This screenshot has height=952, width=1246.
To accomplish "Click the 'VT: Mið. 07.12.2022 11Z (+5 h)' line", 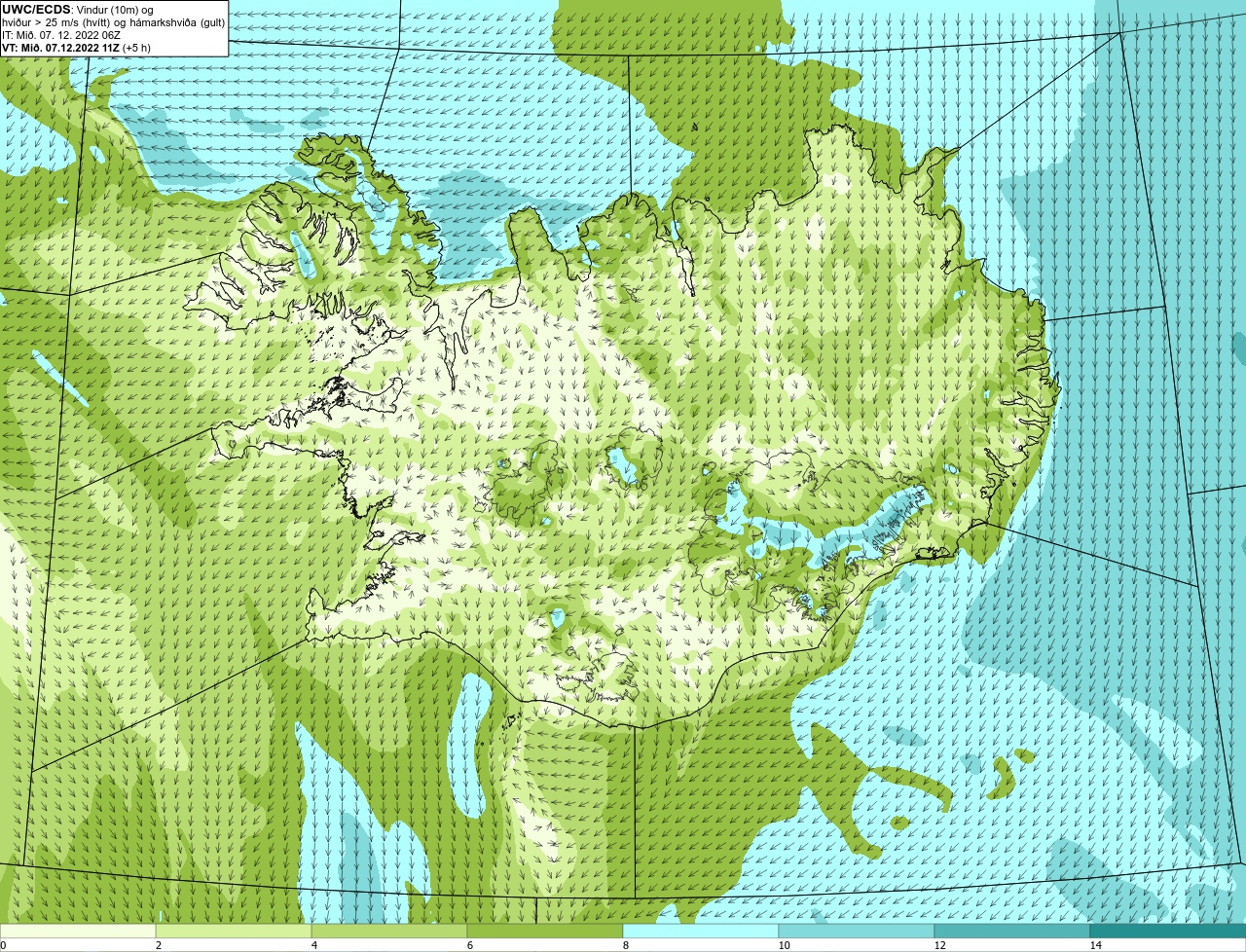I will pyautogui.click(x=76, y=47).
